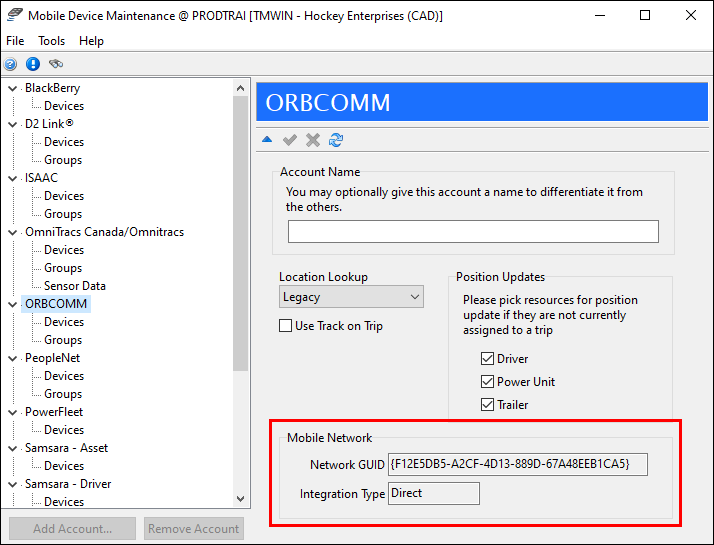The image size is (714, 545).
Task: Click the grey checkmark save icon
Action: (x=290, y=140)
